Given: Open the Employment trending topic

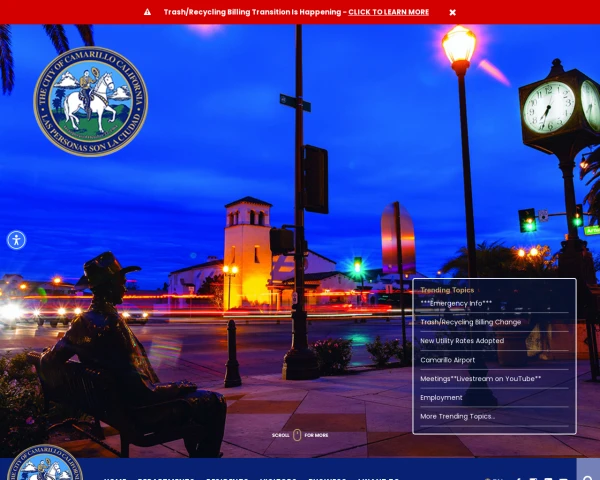Looking at the screenshot, I should click(x=441, y=398).
